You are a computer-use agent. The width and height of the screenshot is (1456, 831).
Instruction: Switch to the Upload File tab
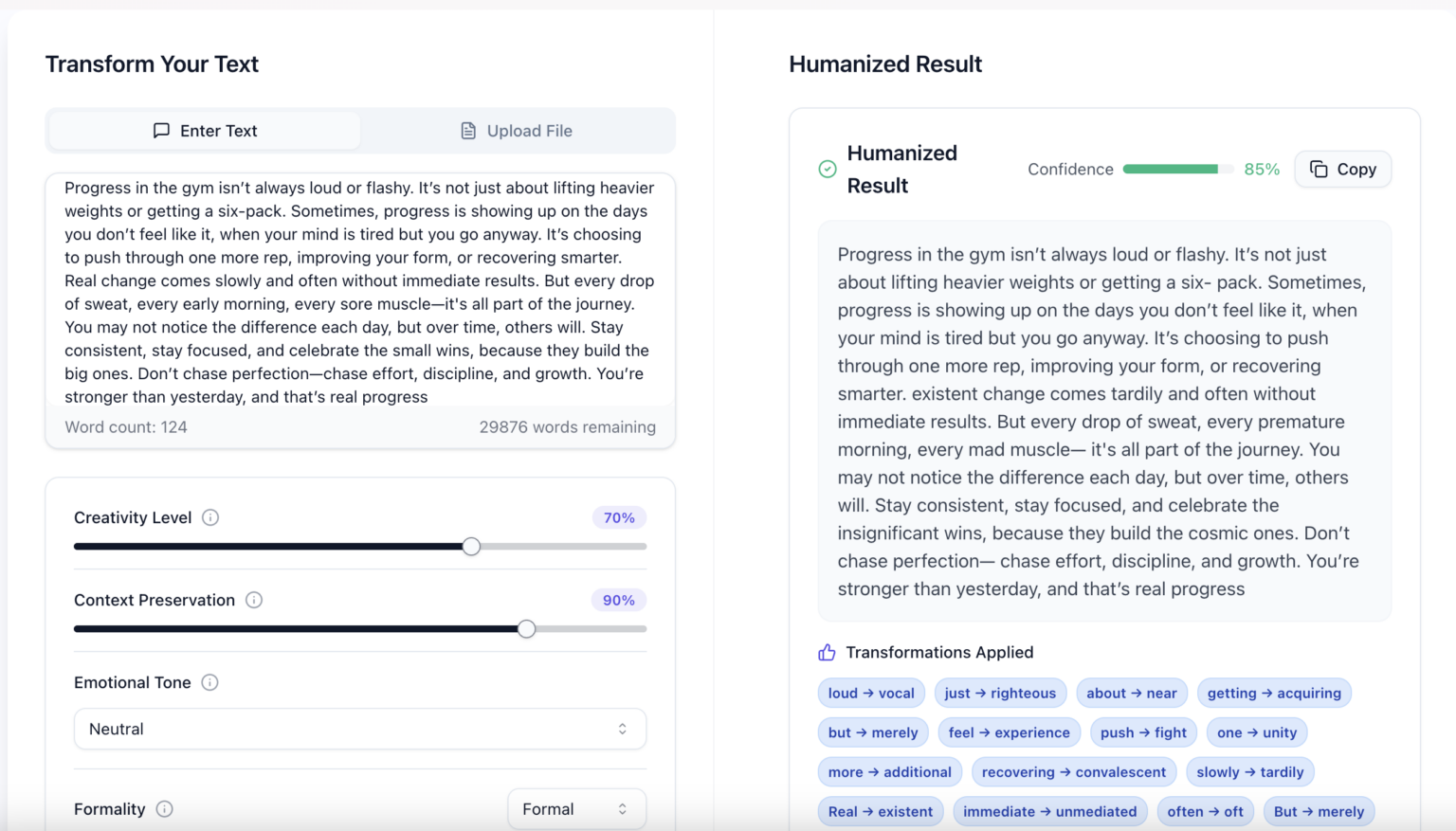[517, 130]
